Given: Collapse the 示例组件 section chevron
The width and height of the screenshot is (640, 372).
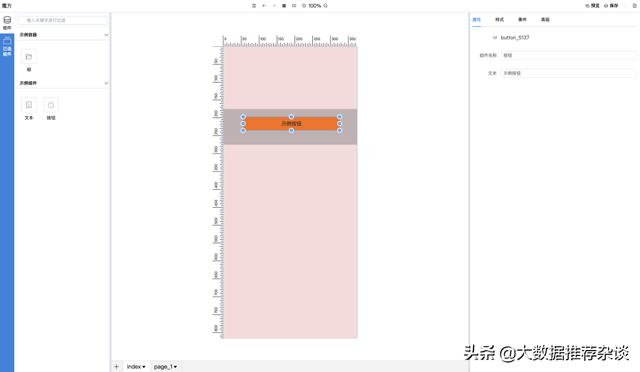Looking at the screenshot, I should [x=106, y=83].
